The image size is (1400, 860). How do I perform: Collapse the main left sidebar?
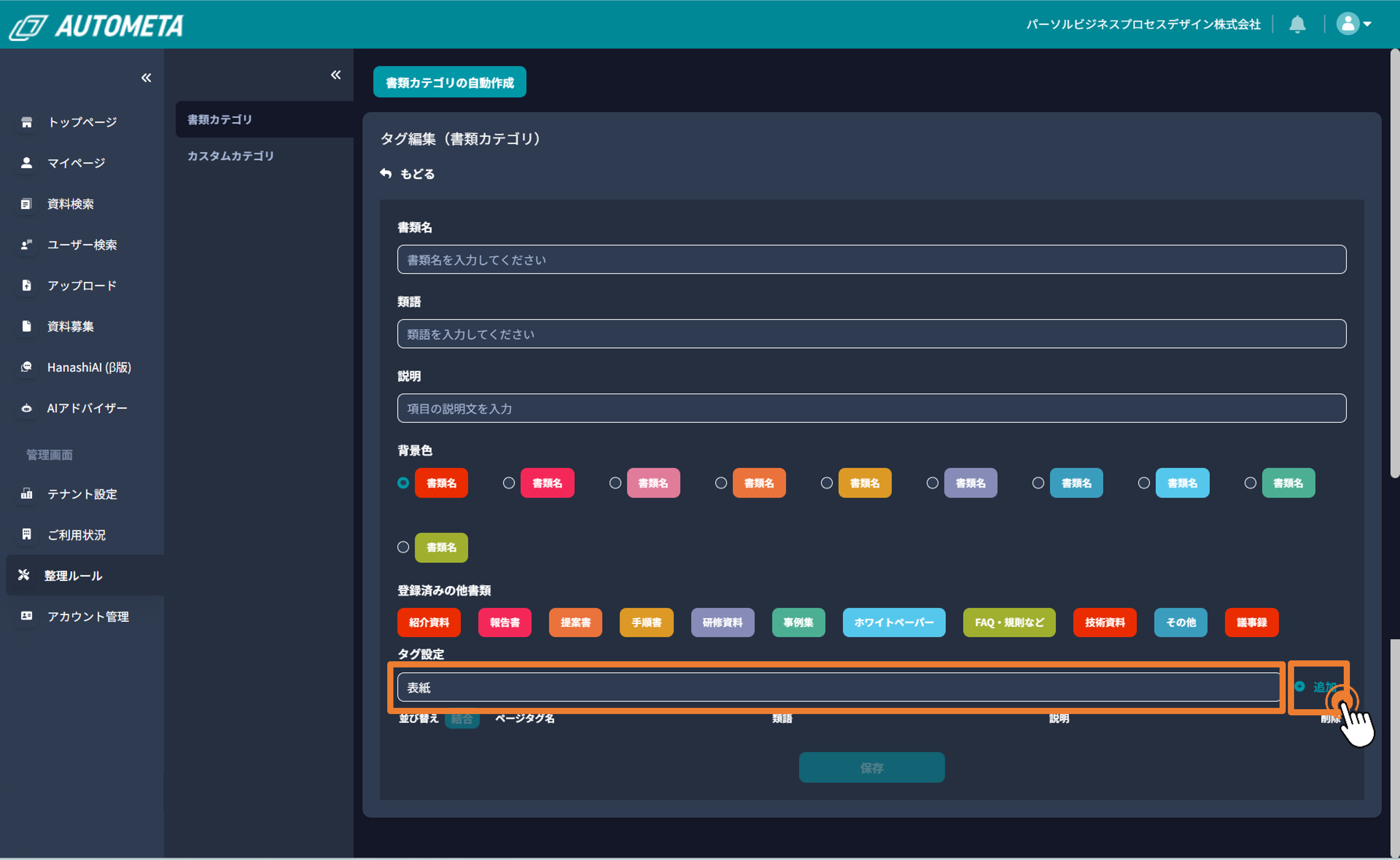tap(146, 77)
